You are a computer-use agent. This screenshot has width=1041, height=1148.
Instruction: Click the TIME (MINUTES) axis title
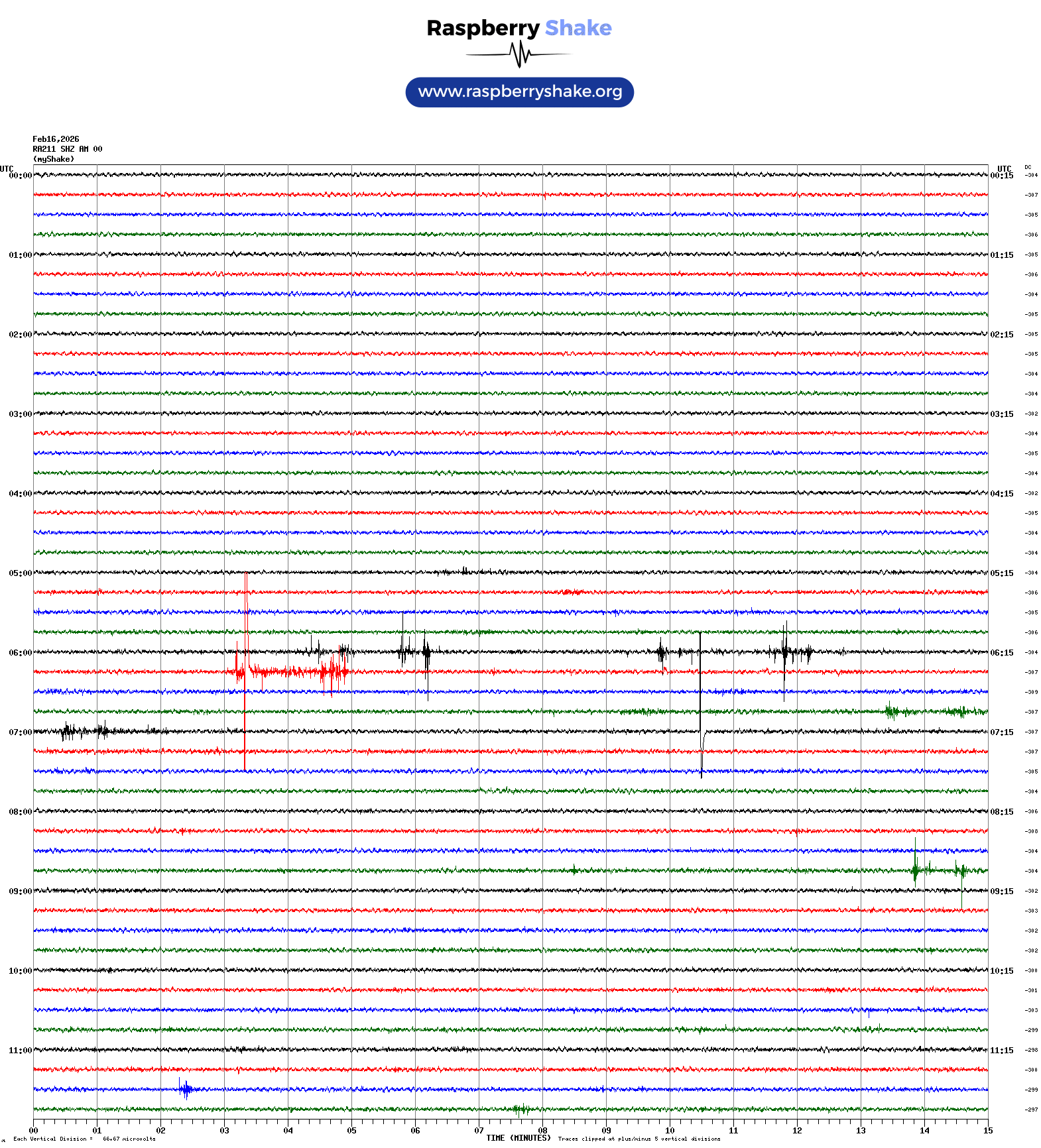pos(518,1138)
